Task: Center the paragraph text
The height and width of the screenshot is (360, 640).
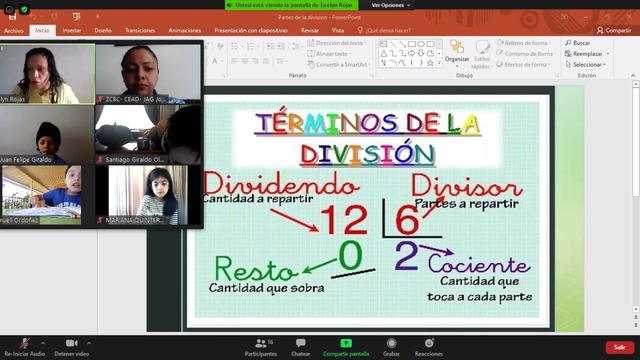Action: click(x=245, y=61)
